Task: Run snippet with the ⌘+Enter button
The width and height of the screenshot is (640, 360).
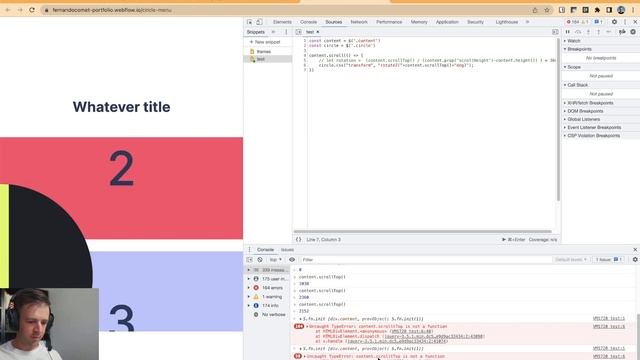Action: coord(513,240)
